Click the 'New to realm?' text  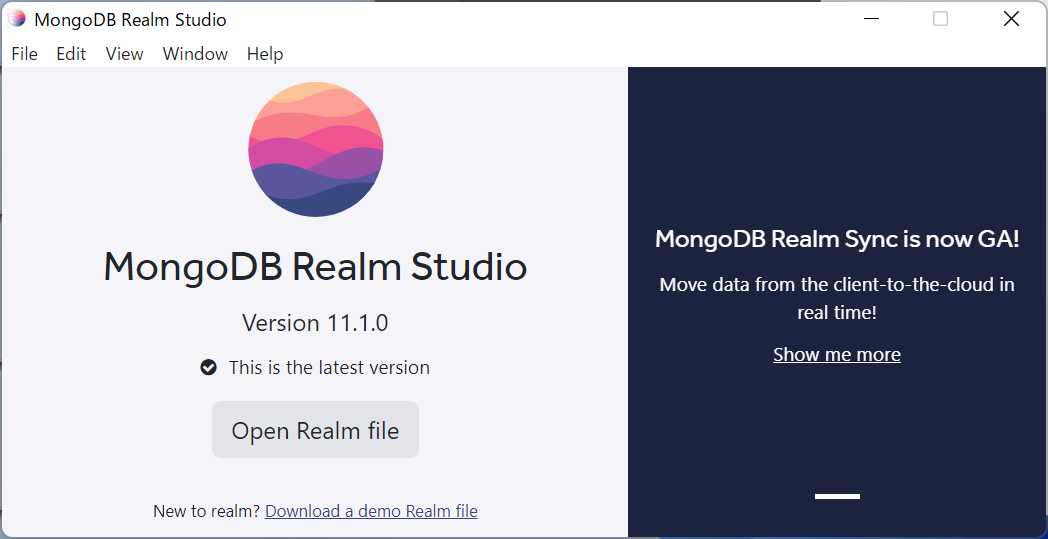coord(207,512)
